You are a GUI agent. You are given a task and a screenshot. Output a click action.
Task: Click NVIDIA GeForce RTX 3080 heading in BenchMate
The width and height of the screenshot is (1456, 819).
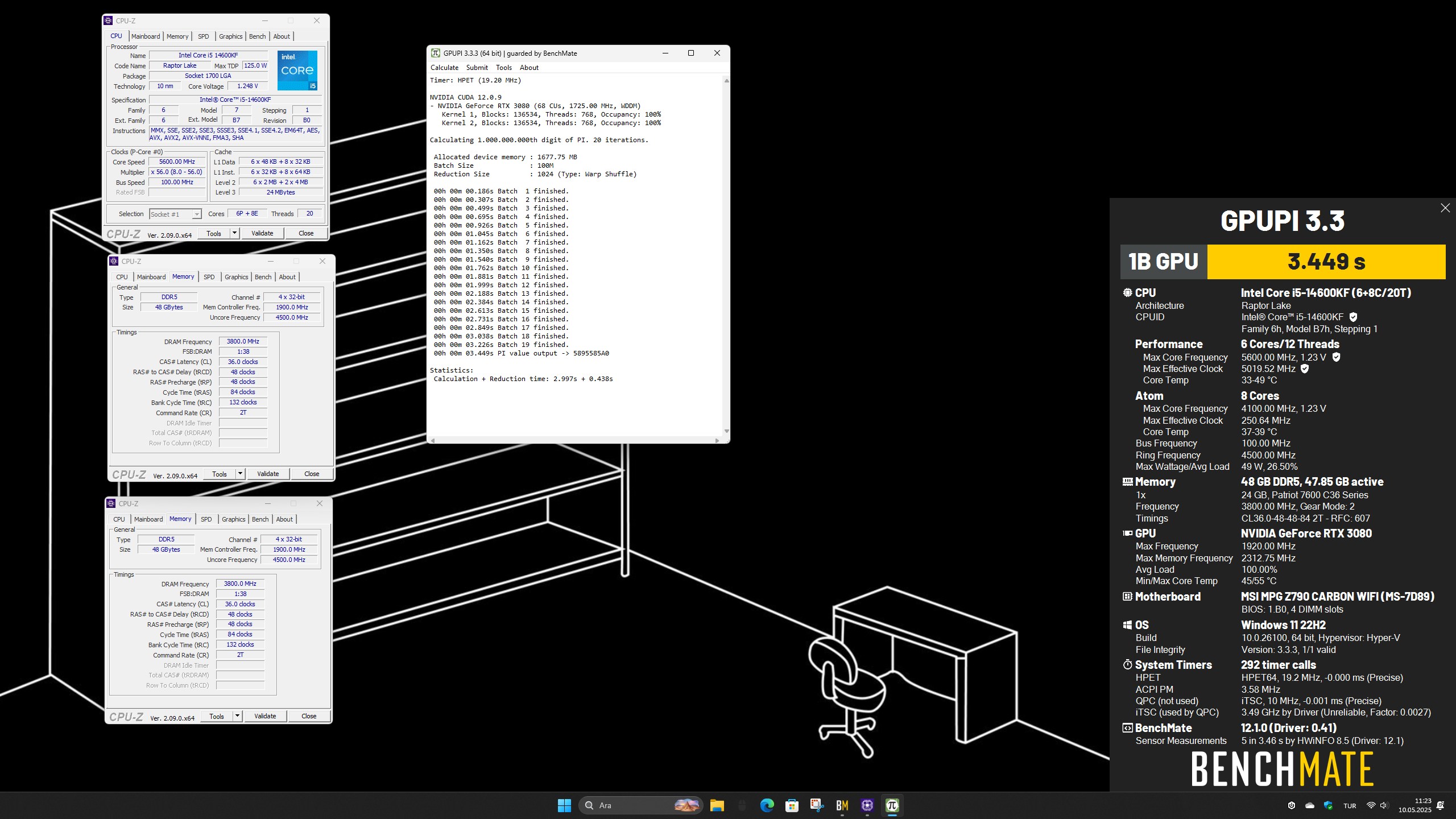1306,533
